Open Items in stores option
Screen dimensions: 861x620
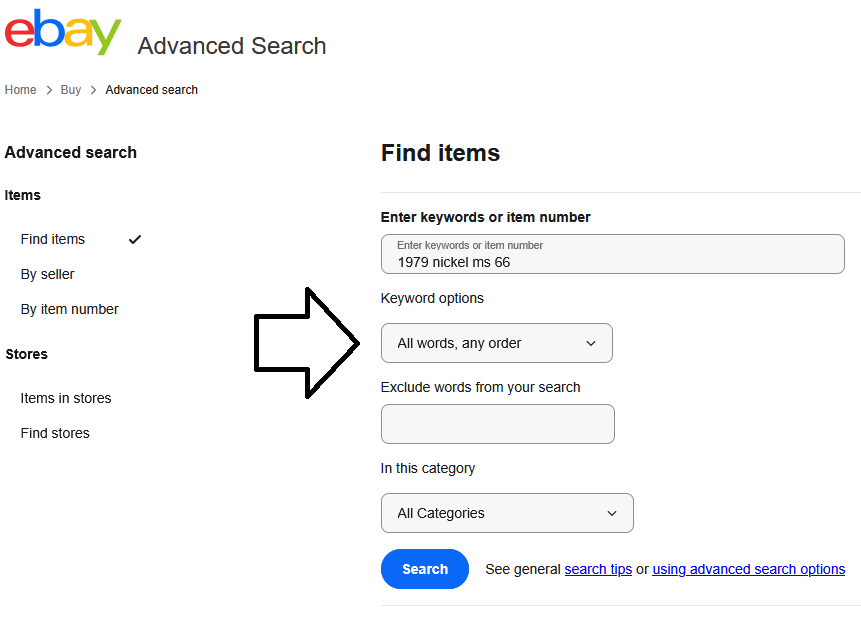point(66,398)
